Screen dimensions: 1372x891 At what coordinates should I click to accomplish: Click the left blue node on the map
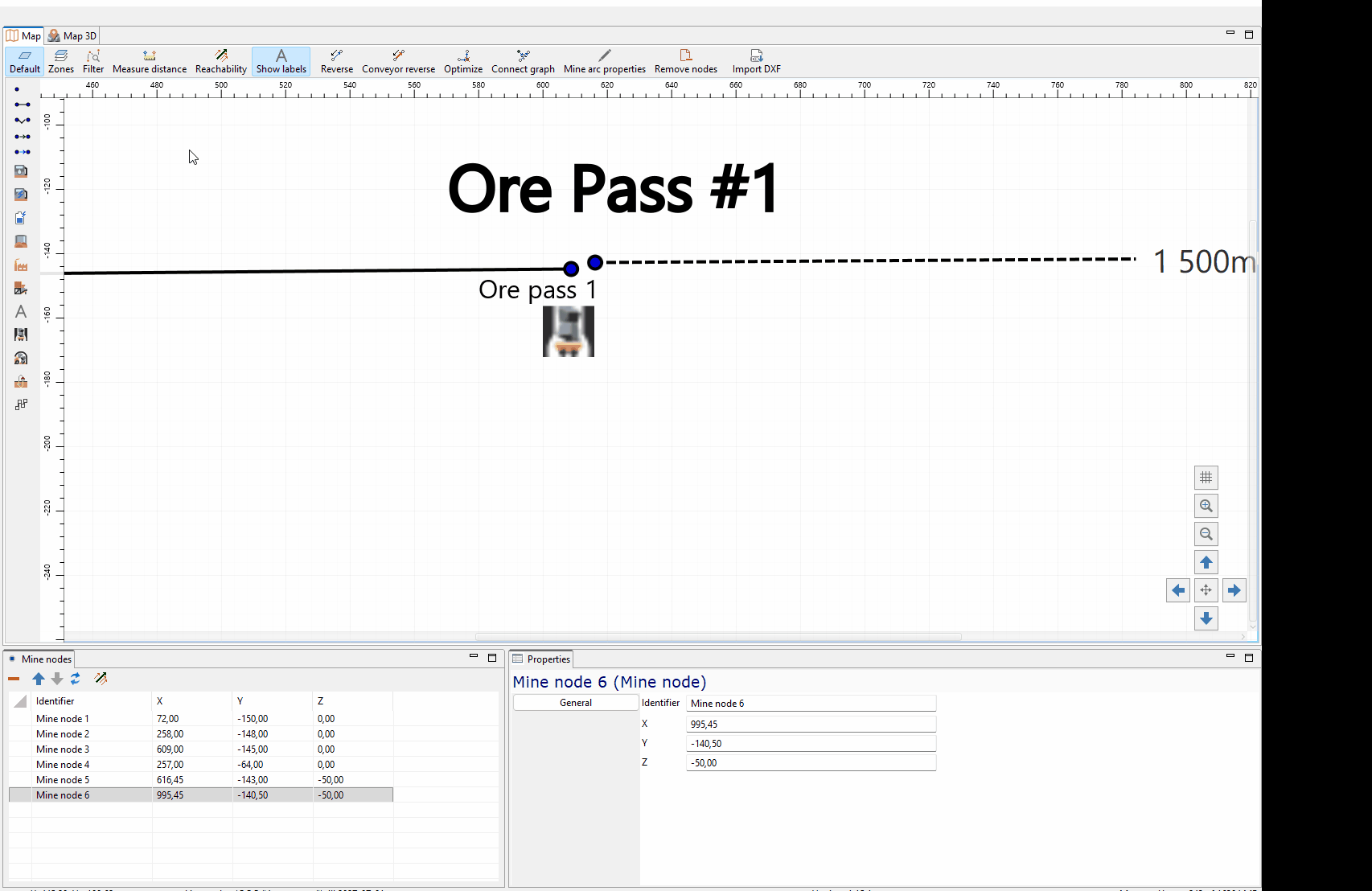[571, 269]
